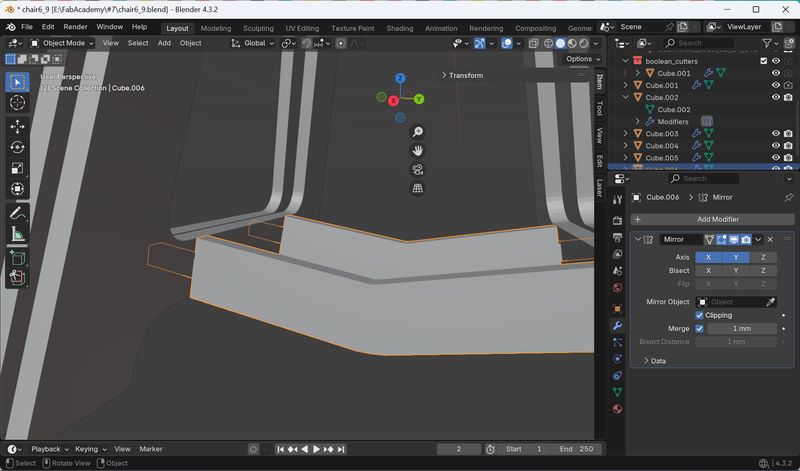Image resolution: width=800 pixels, height=471 pixels.
Task: Open Playback dropdown in timeline
Action: point(49,449)
